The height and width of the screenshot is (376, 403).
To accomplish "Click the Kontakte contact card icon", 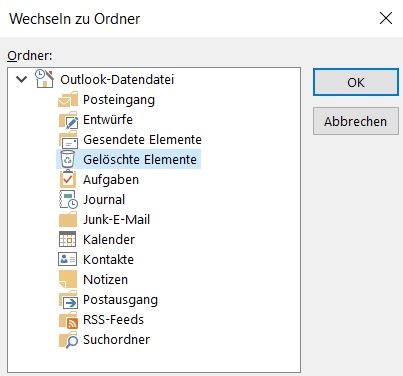I will click(68, 259).
